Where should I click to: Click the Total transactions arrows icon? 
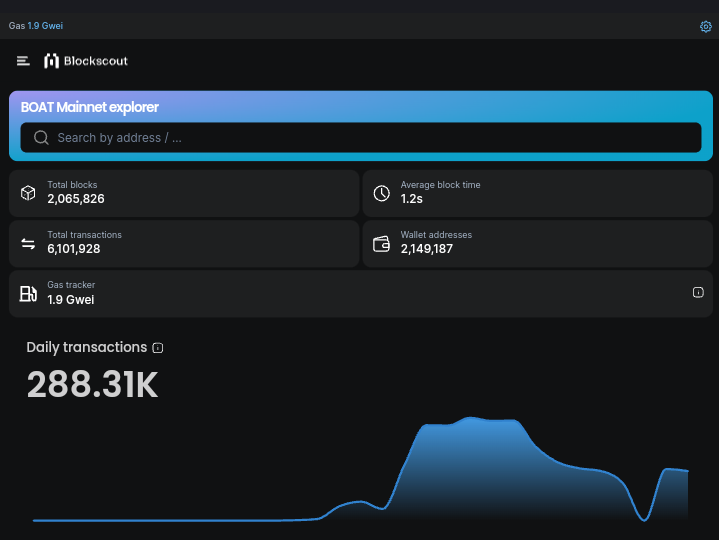(x=28, y=243)
